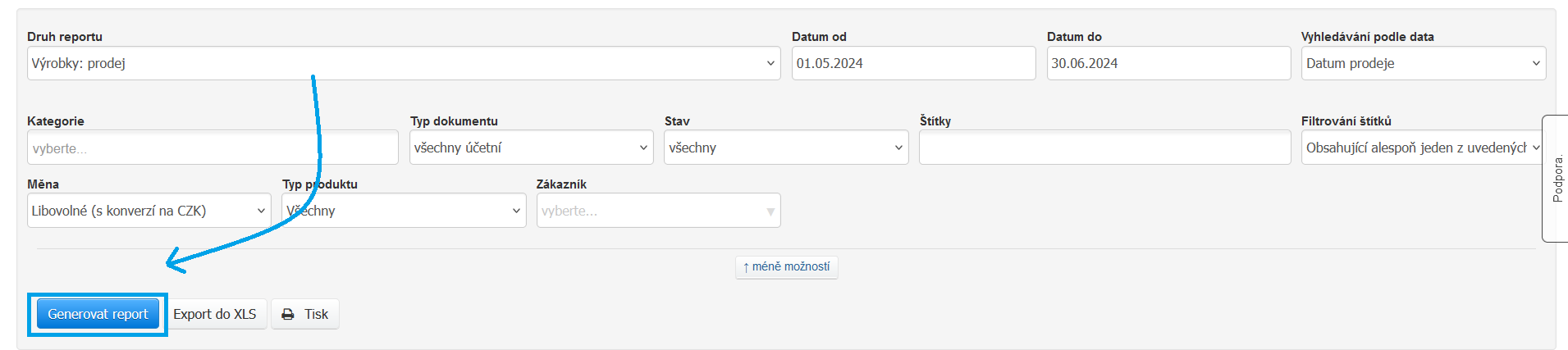Expand the Filtrování štítků dropdown
This screenshot has height=350, width=1568.
coord(1423,148)
